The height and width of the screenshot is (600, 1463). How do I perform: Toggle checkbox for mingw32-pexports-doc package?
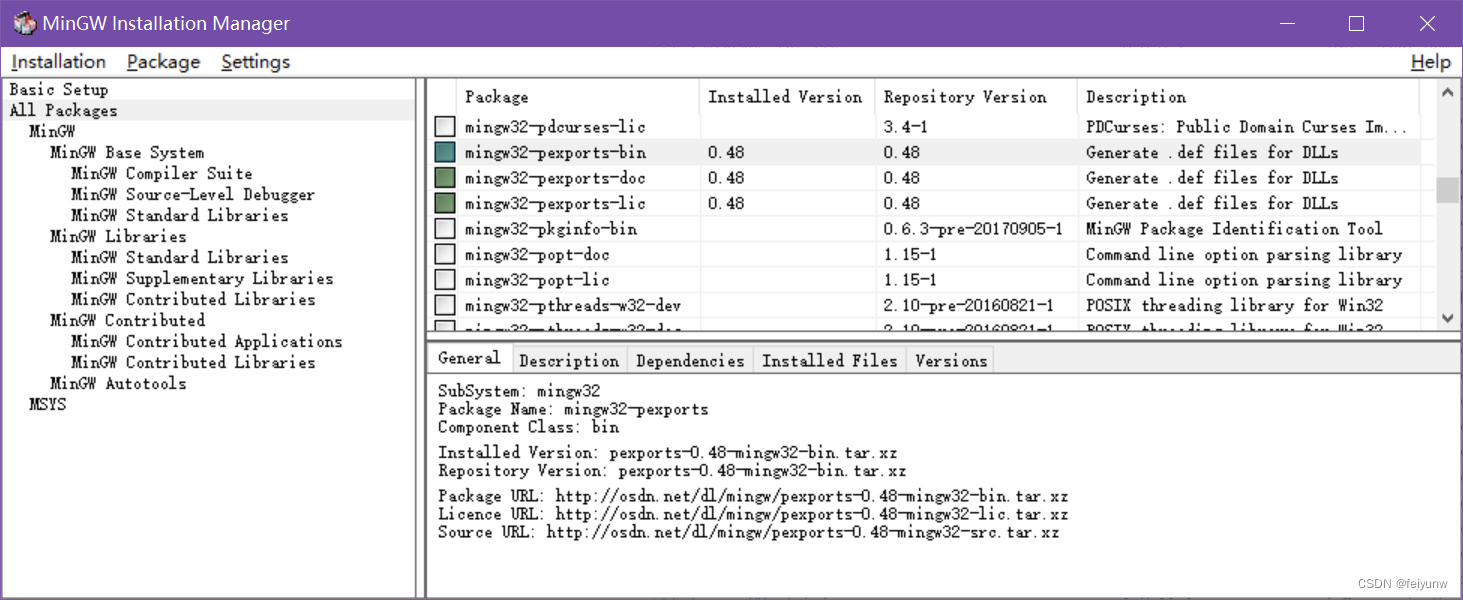click(x=445, y=178)
